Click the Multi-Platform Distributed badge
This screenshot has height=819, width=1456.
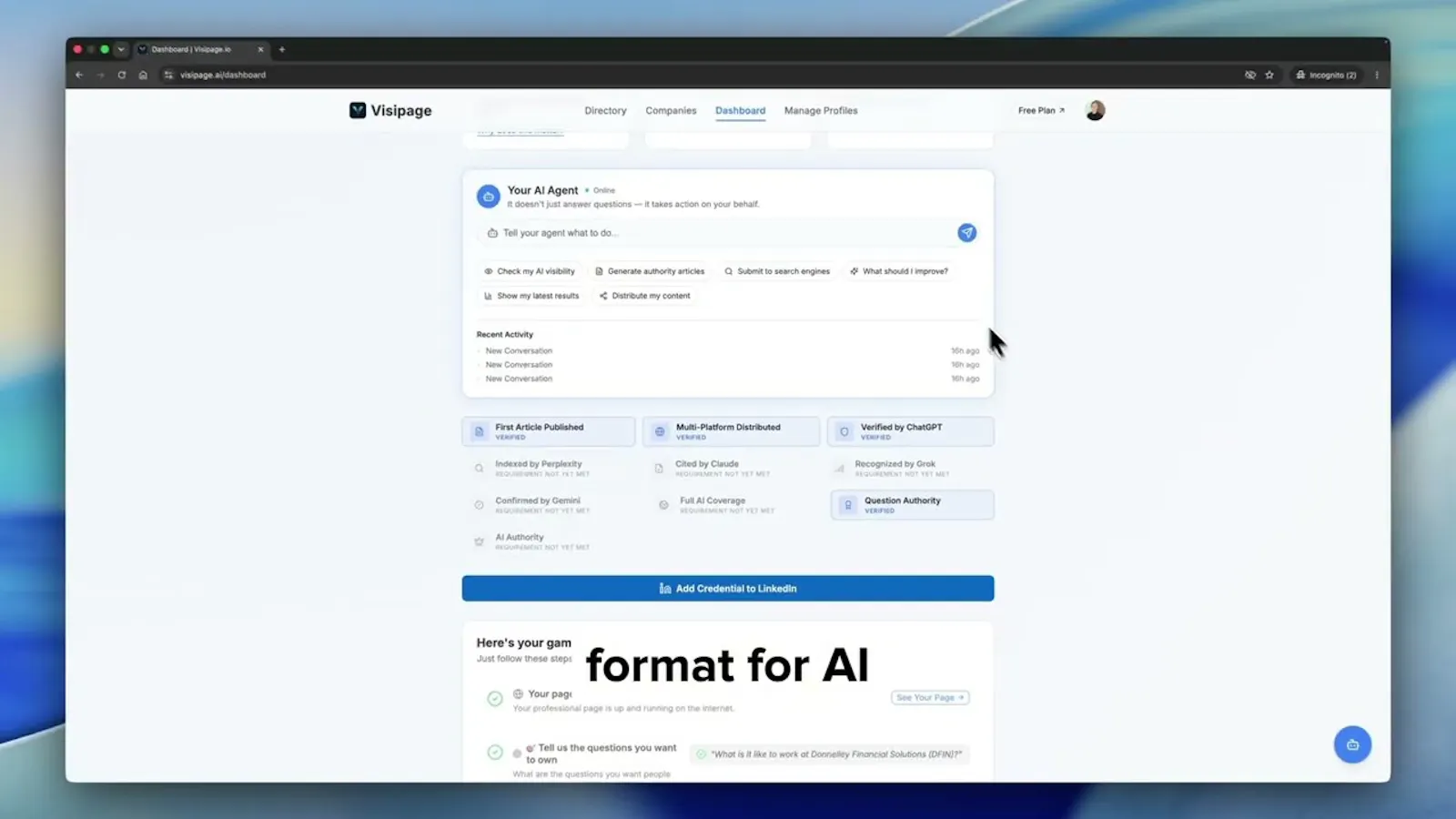[x=731, y=431]
